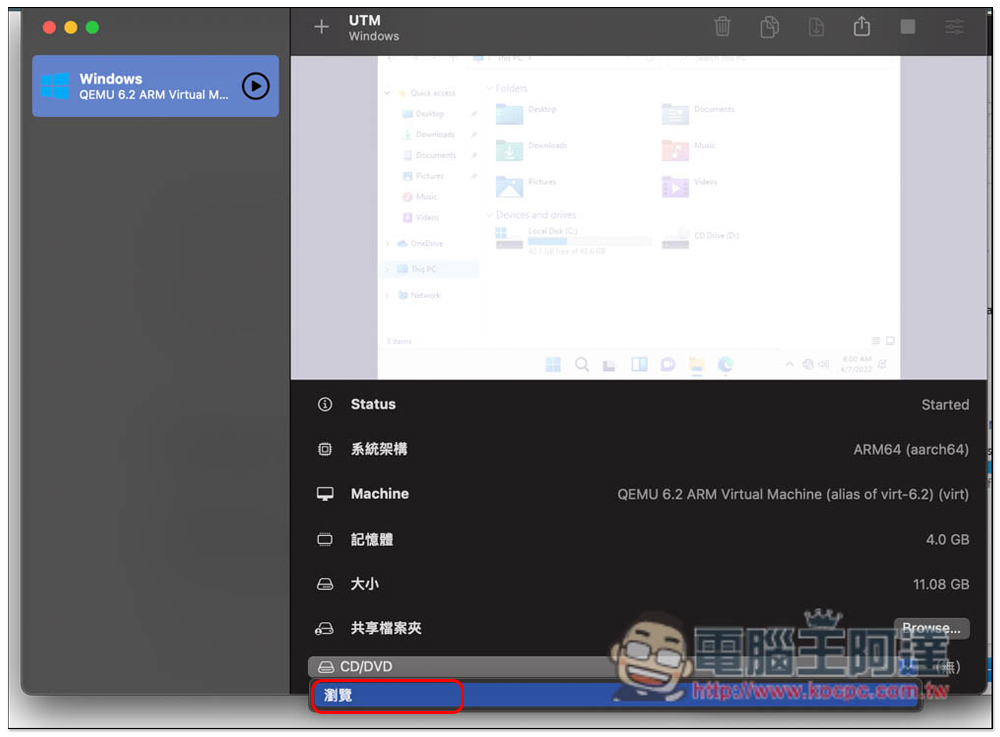Click the move VM document icon

(x=816, y=27)
